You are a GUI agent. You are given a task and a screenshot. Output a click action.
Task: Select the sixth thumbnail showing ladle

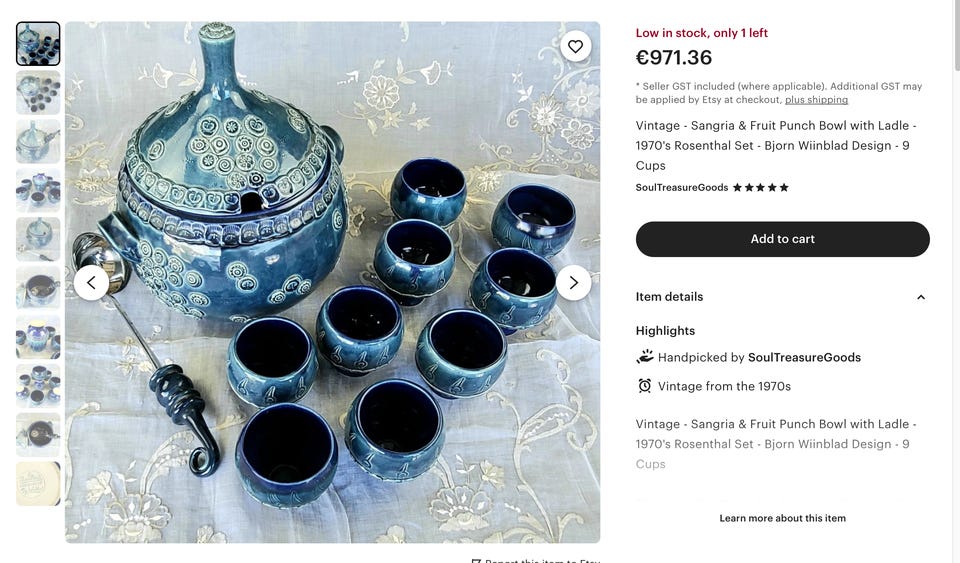[38, 288]
